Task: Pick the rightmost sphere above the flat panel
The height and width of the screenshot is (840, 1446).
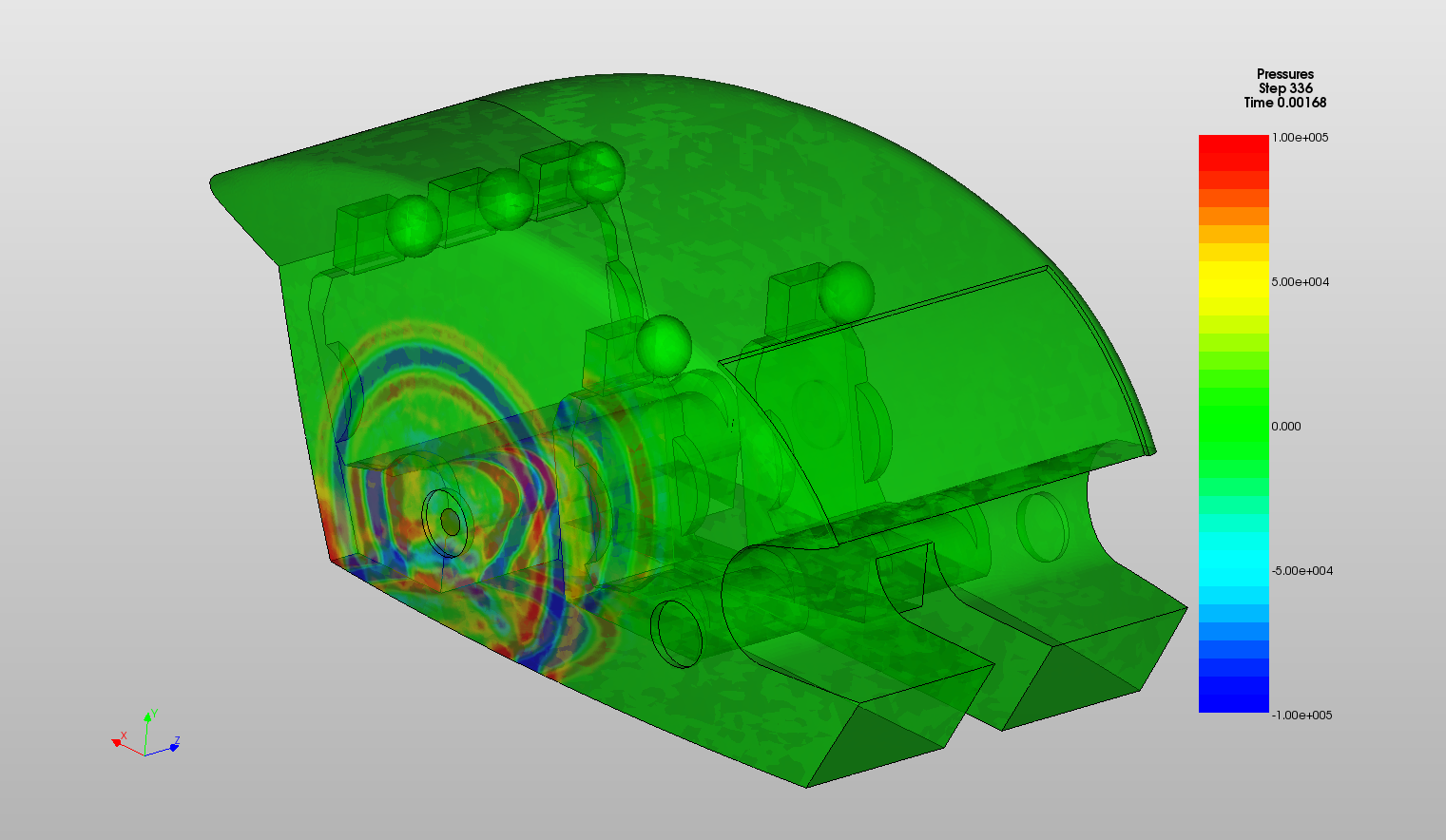Action: pos(845,290)
